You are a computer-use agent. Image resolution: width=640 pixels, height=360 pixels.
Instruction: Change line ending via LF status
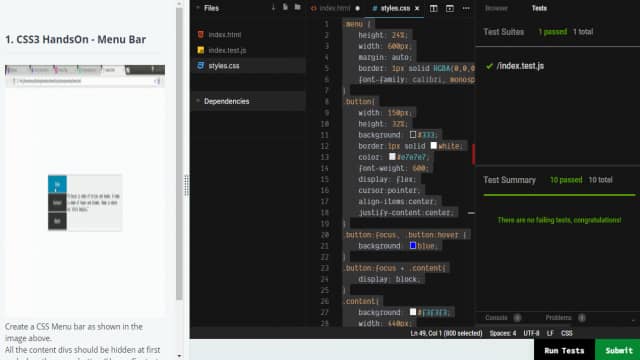click(550, 333)
